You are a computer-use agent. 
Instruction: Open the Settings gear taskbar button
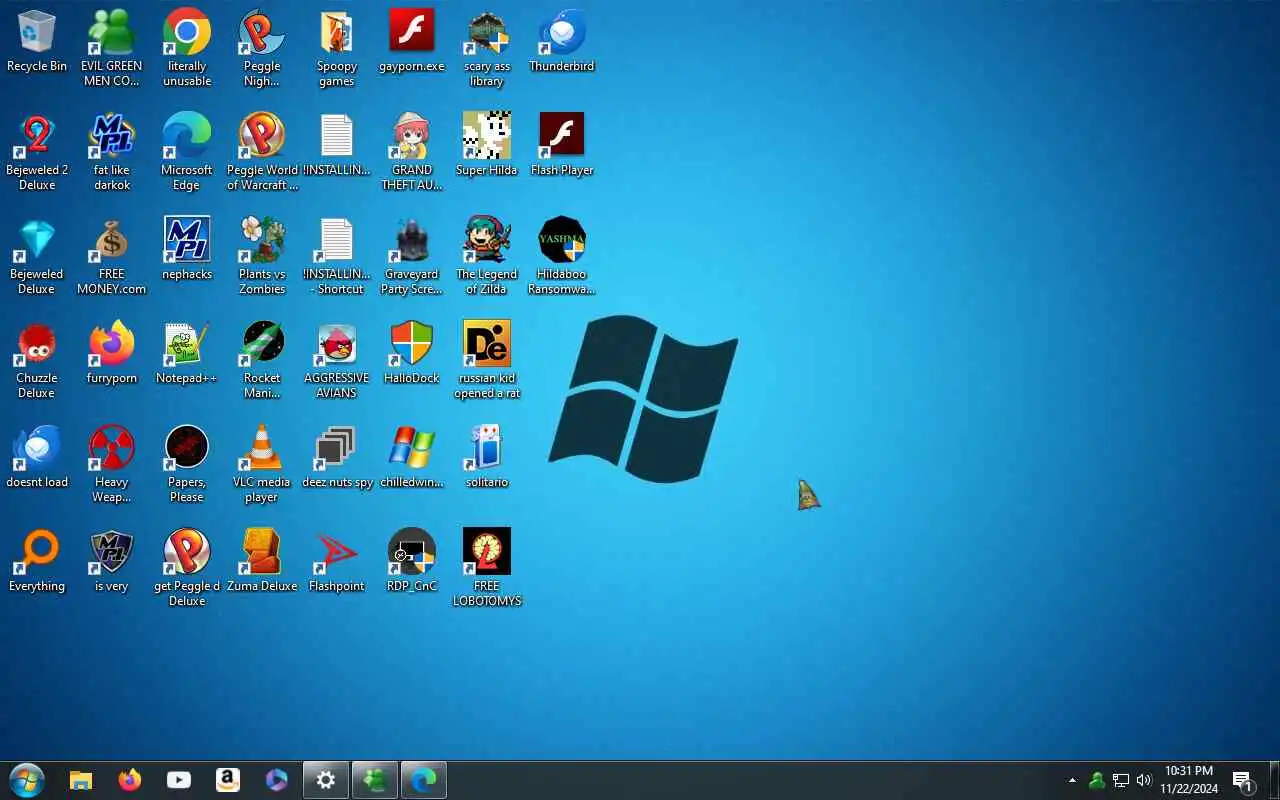tap(326, 780)
